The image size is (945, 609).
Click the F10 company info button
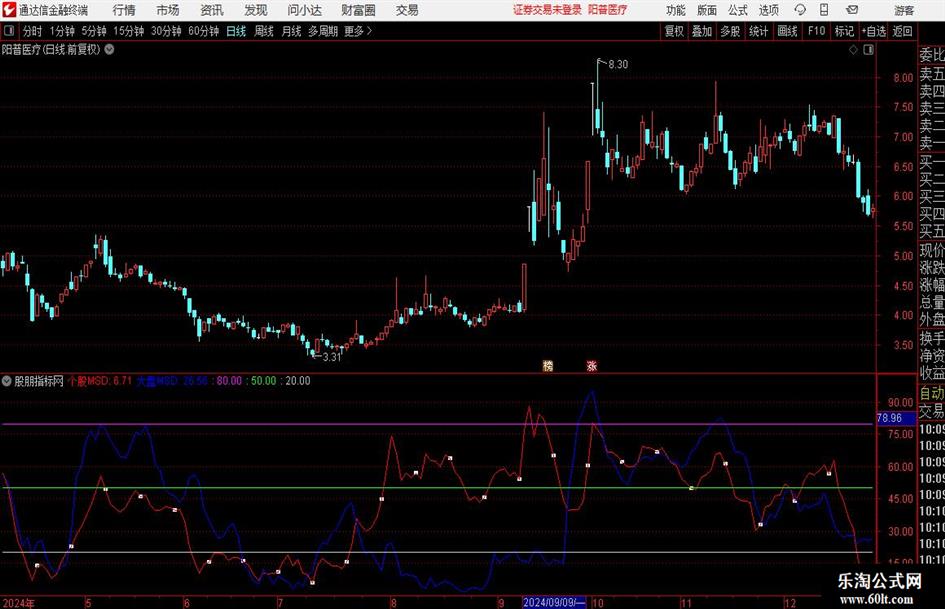pyautogui.click(x=816, y=31)
